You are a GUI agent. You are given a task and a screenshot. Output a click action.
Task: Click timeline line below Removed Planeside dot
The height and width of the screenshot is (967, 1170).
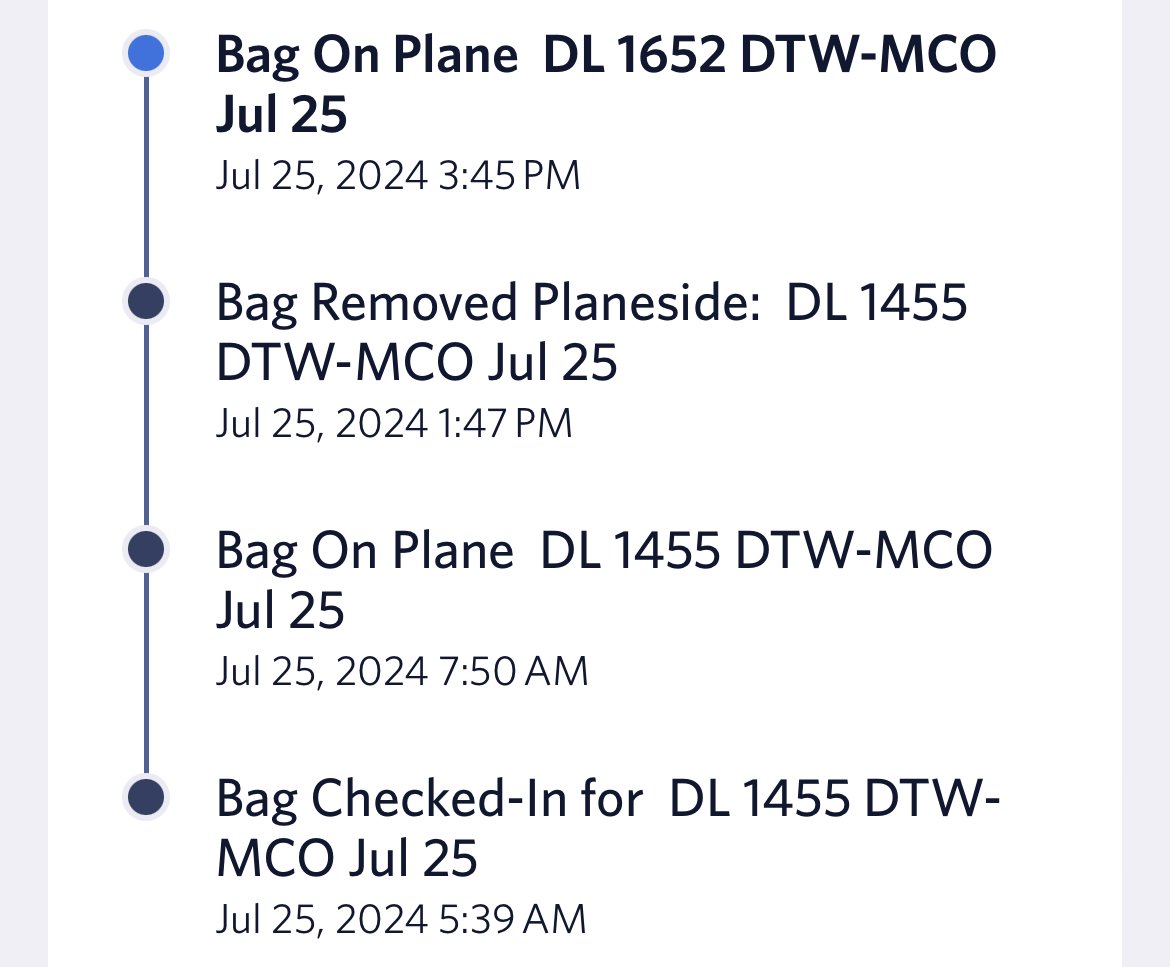coord(146,425)
